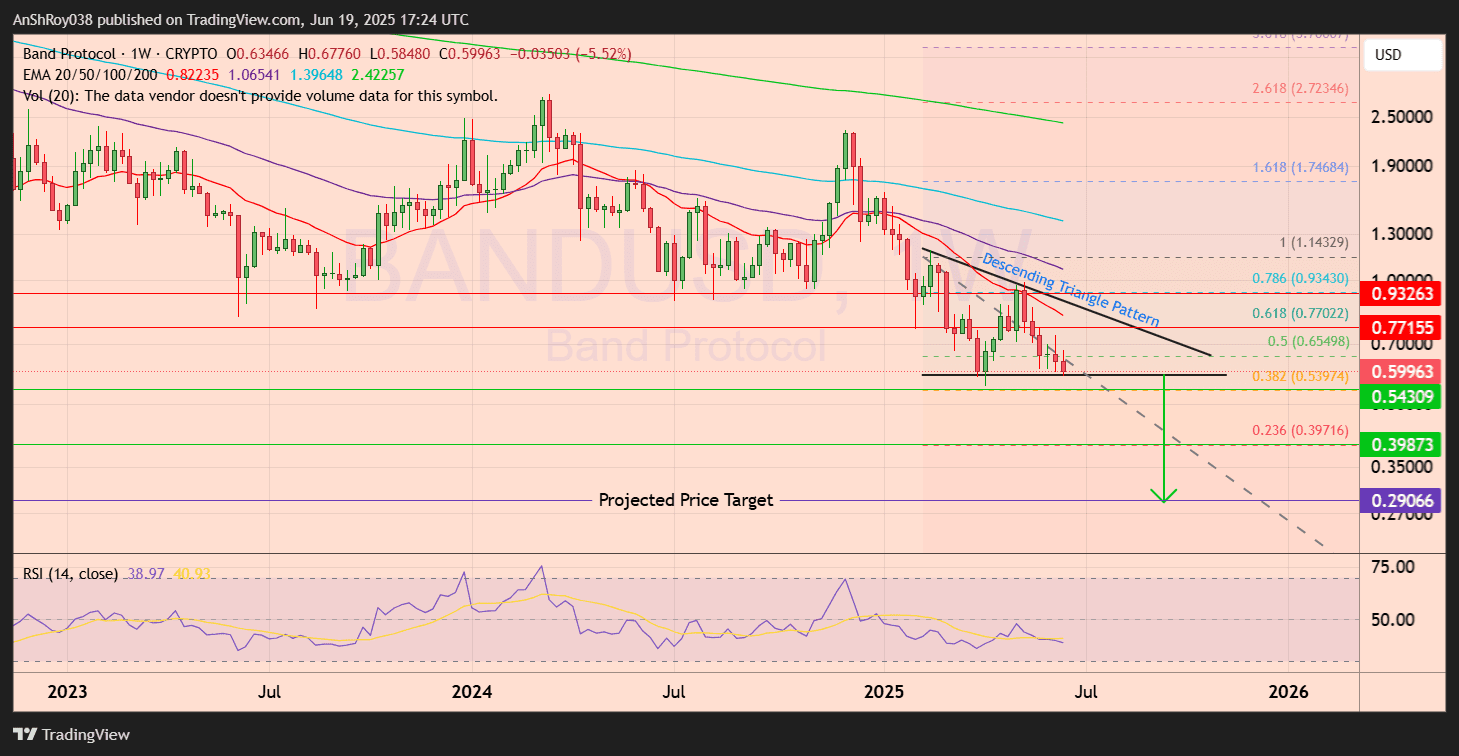This screenshot has height=756, width=1459.
Task: Click the red 0.59963 current price label
Action: click(1403, 372)
